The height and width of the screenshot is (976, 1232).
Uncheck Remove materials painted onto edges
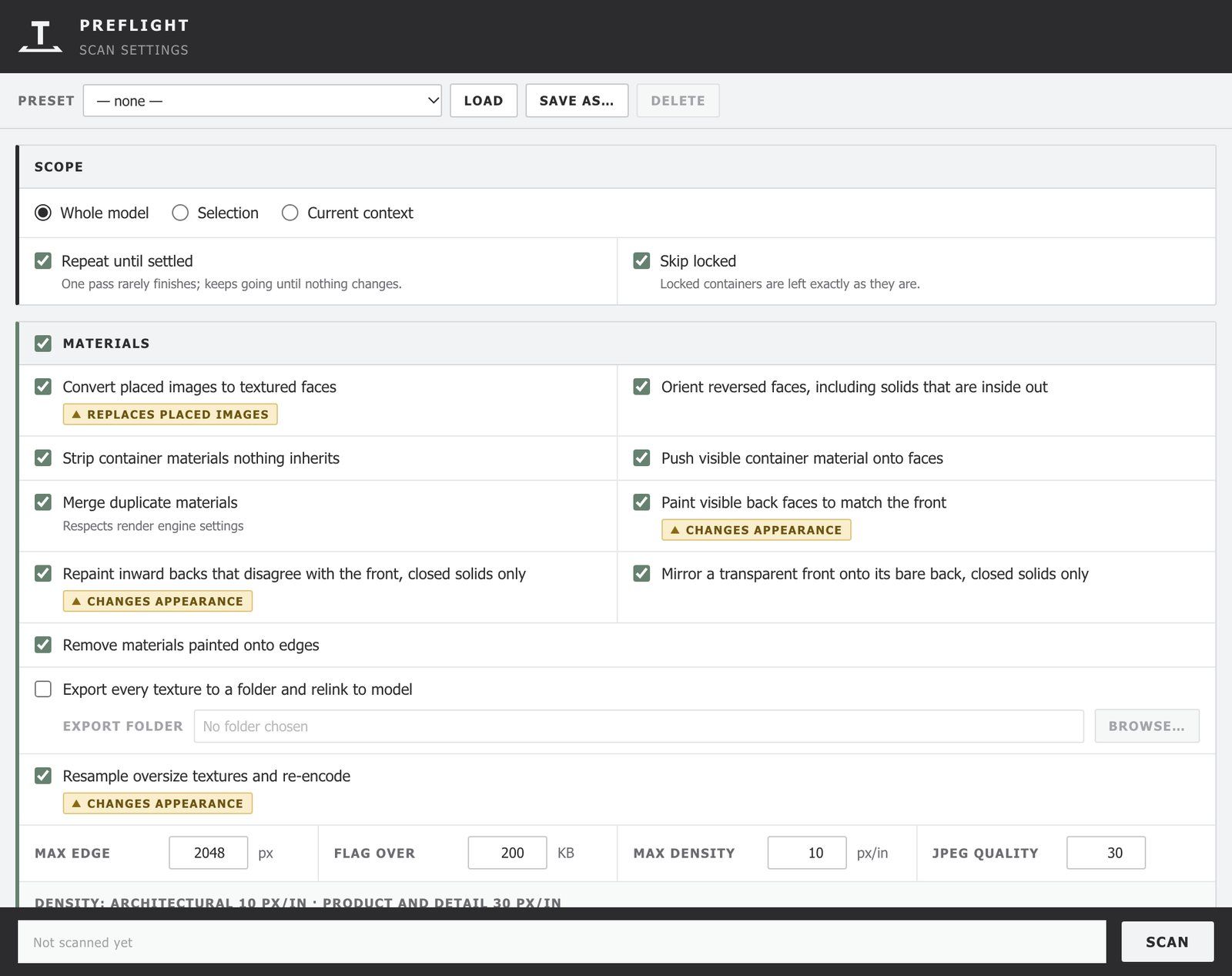point(43,645)
